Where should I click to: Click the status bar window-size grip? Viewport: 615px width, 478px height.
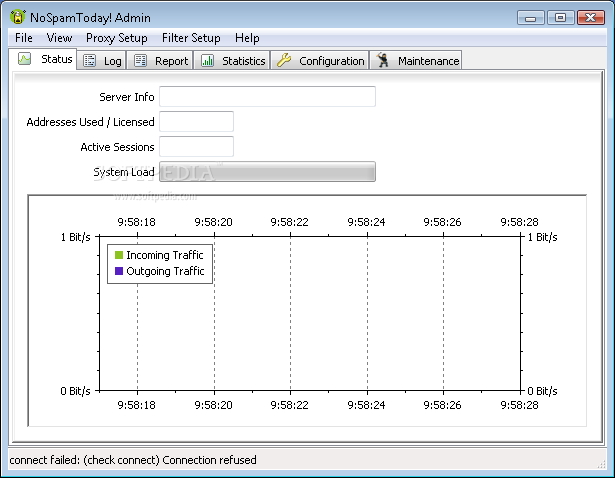point(601,464)
